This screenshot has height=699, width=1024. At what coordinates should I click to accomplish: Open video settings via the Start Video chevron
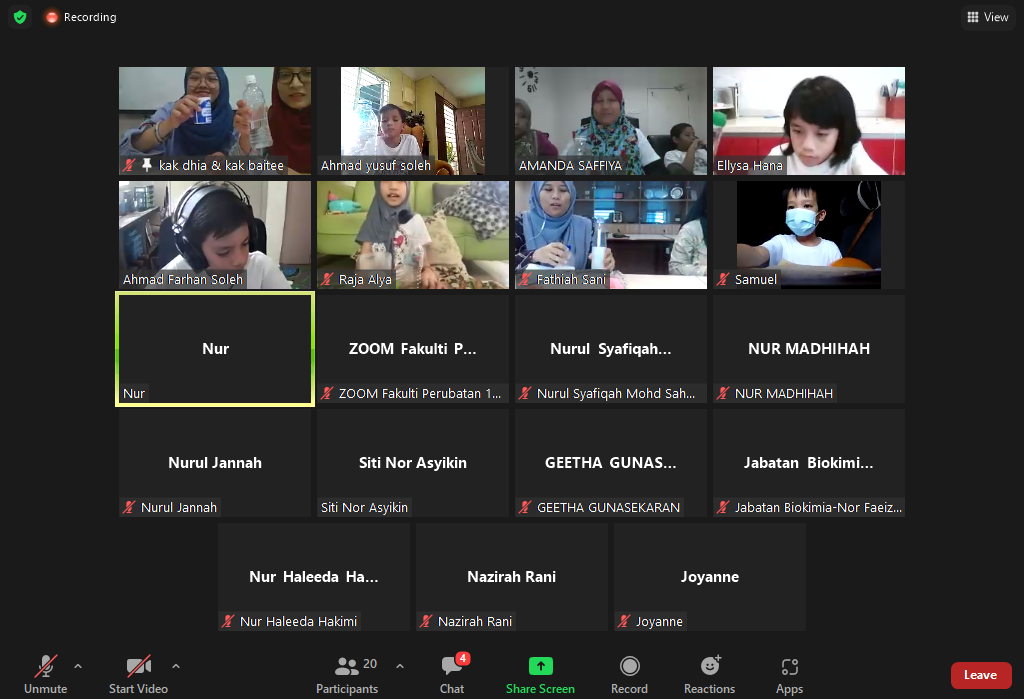pos(176,667)
